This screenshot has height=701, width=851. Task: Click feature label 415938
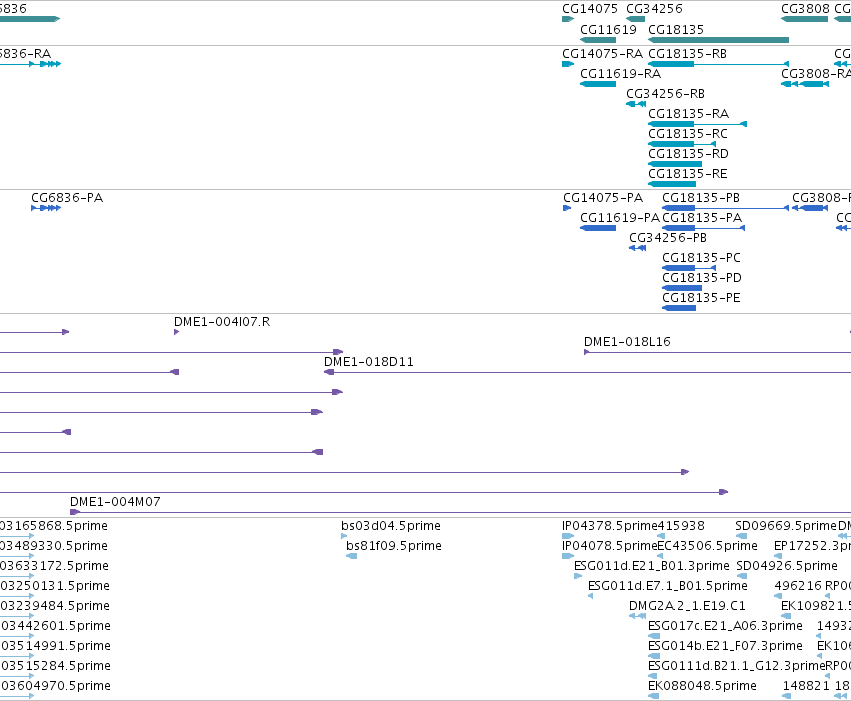[681, 526]
